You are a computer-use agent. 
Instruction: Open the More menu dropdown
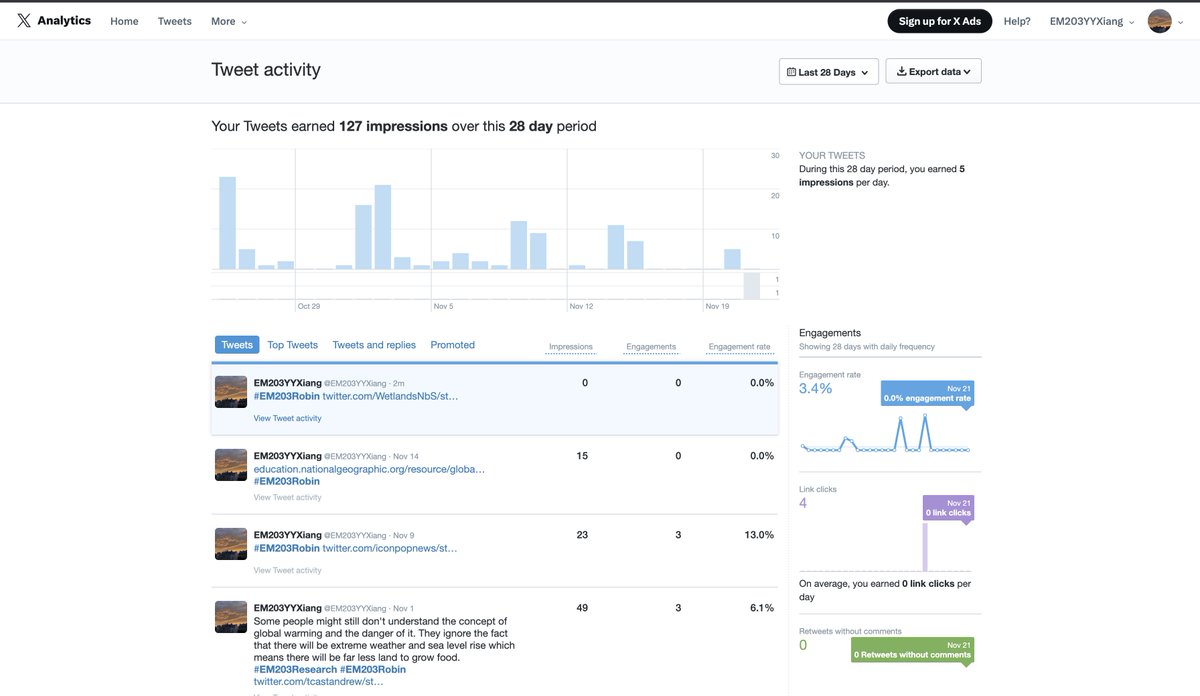point(229,21)
